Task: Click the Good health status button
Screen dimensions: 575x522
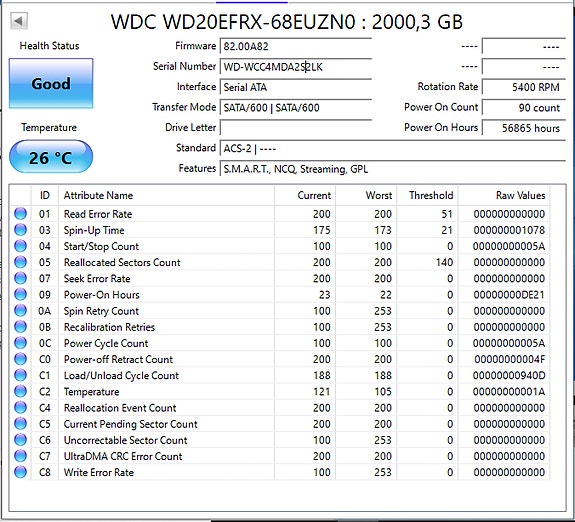Action: 51,83
